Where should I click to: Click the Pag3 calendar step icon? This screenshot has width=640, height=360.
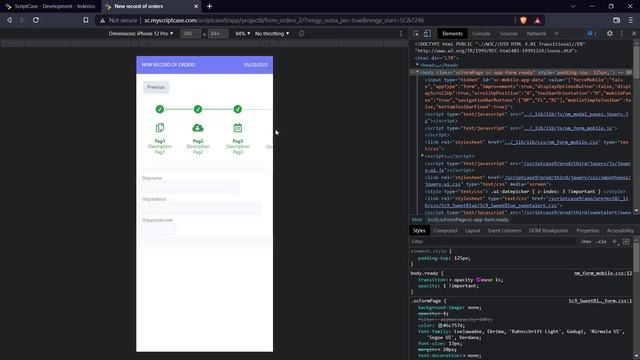point(238,128)
